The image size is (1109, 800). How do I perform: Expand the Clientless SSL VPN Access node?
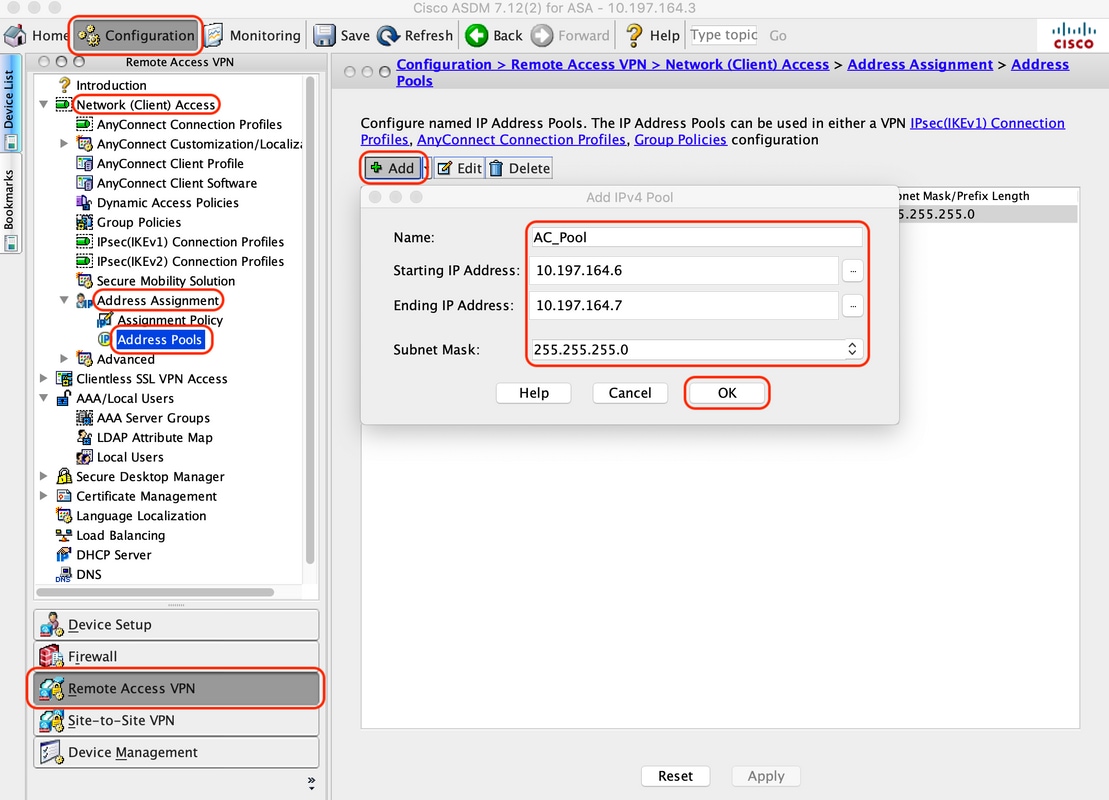click(44, 378)
